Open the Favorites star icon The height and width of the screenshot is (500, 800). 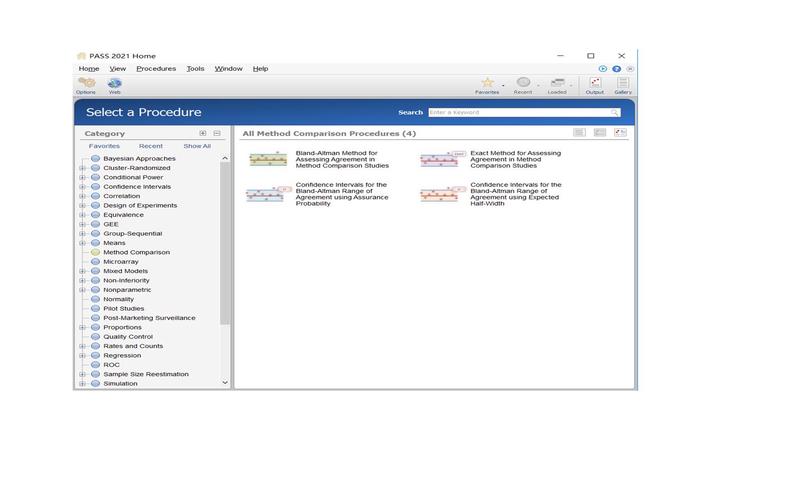tap(488, 83)
